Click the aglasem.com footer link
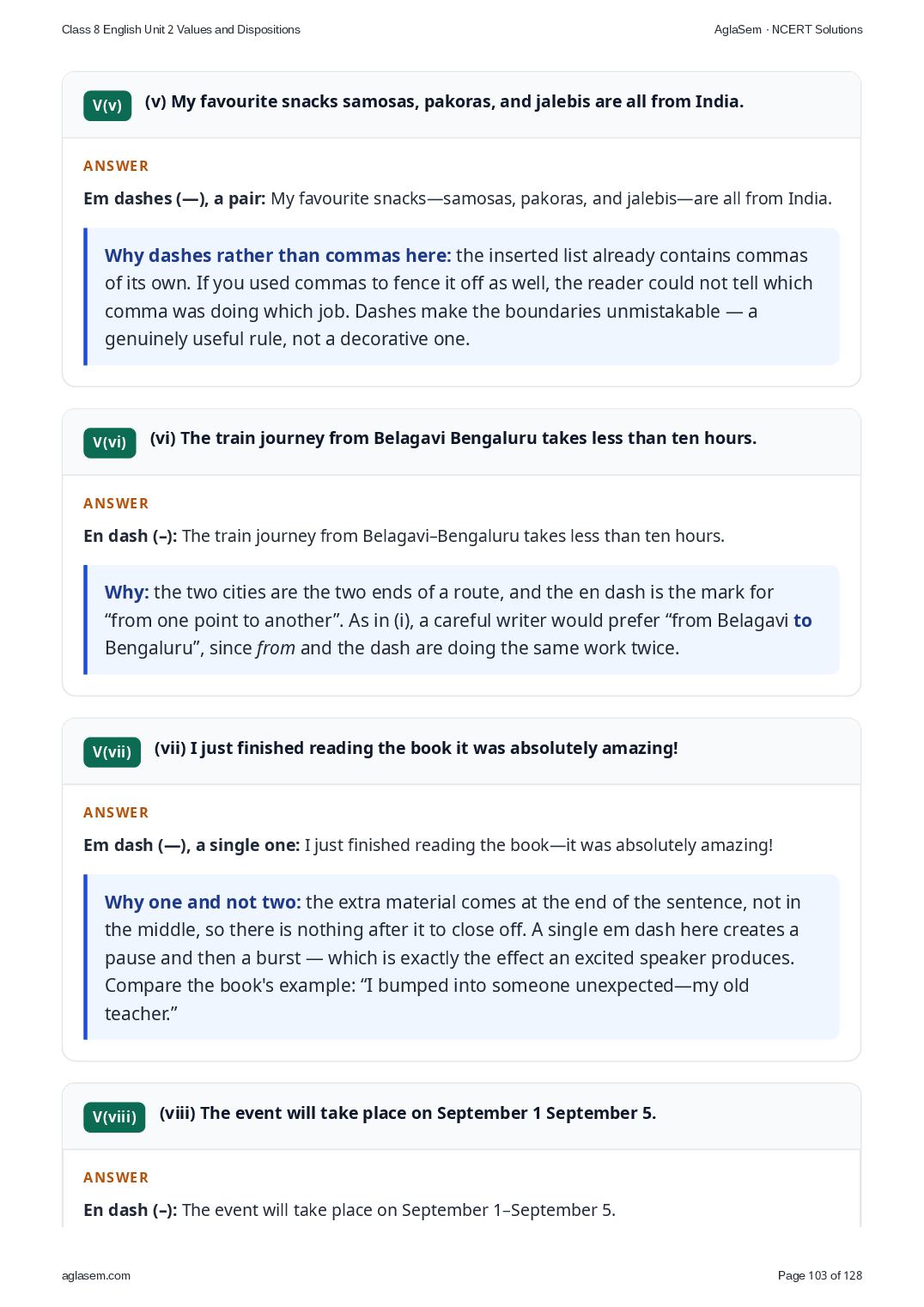This screenshot has height=1307, width=924. point(96,1275)
